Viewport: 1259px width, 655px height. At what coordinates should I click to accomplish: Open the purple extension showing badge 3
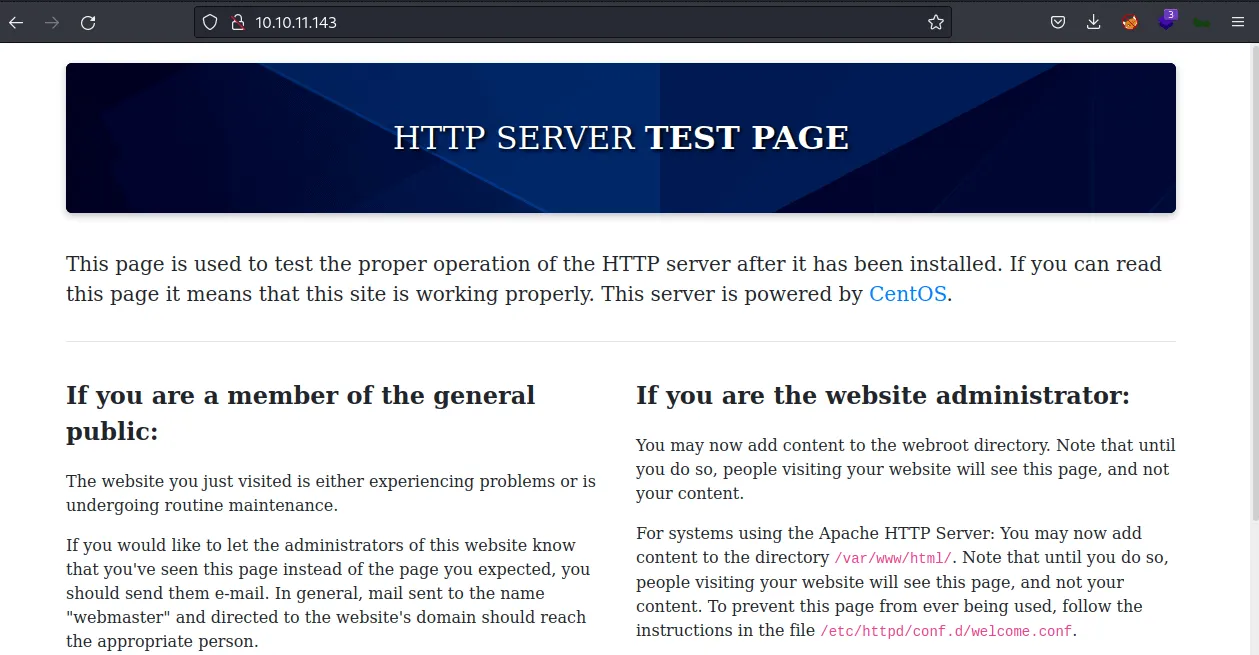(x=1165, y=21)
